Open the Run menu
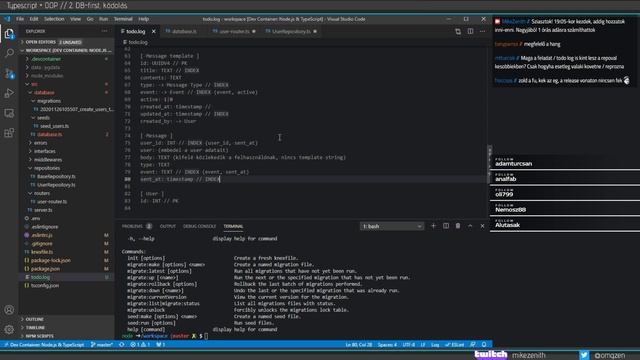 coord(103,19)
